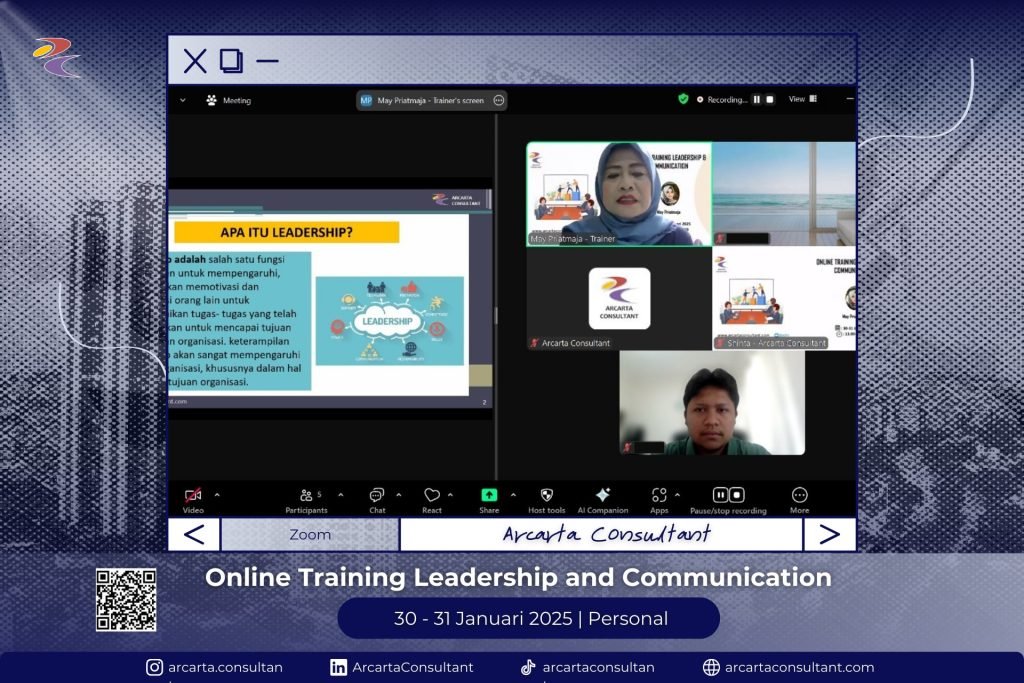Click the React heart icon
The height and width of the screenshot is (683, 1024).
(x=431, y=496)
